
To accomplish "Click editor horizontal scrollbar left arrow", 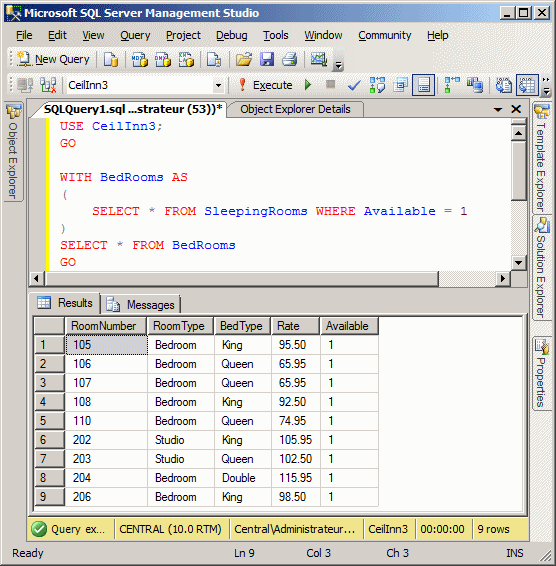I will [36, 279].
